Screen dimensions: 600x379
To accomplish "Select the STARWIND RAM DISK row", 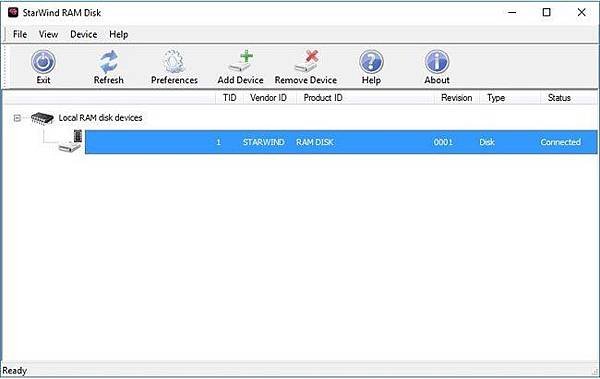I will pyautogui.click(x=341, y=142).
